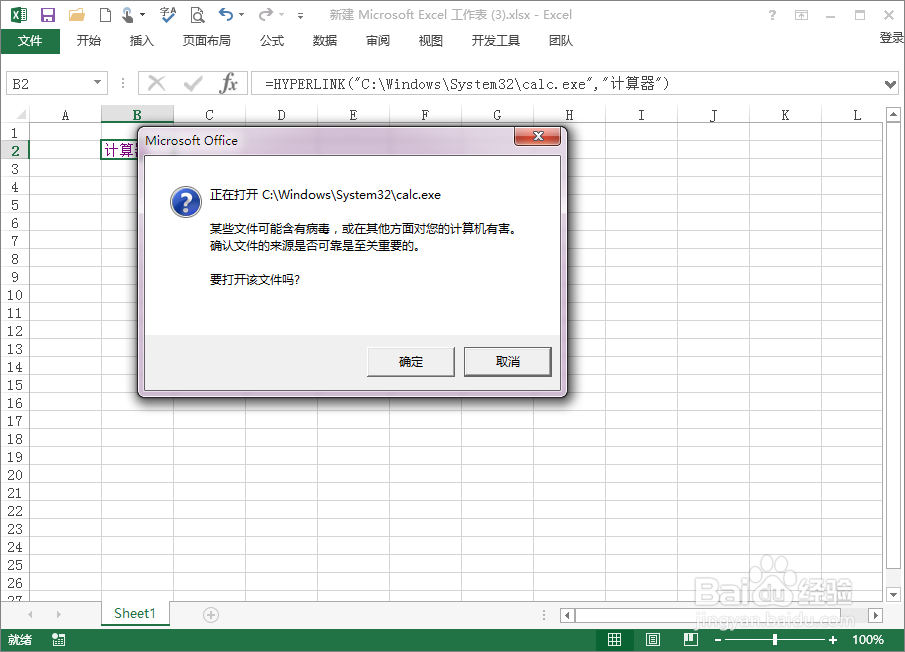The height and width of the screenshot is (652, 905).
Task: Click 取消 button in dialog
Action: click(508, 362)
